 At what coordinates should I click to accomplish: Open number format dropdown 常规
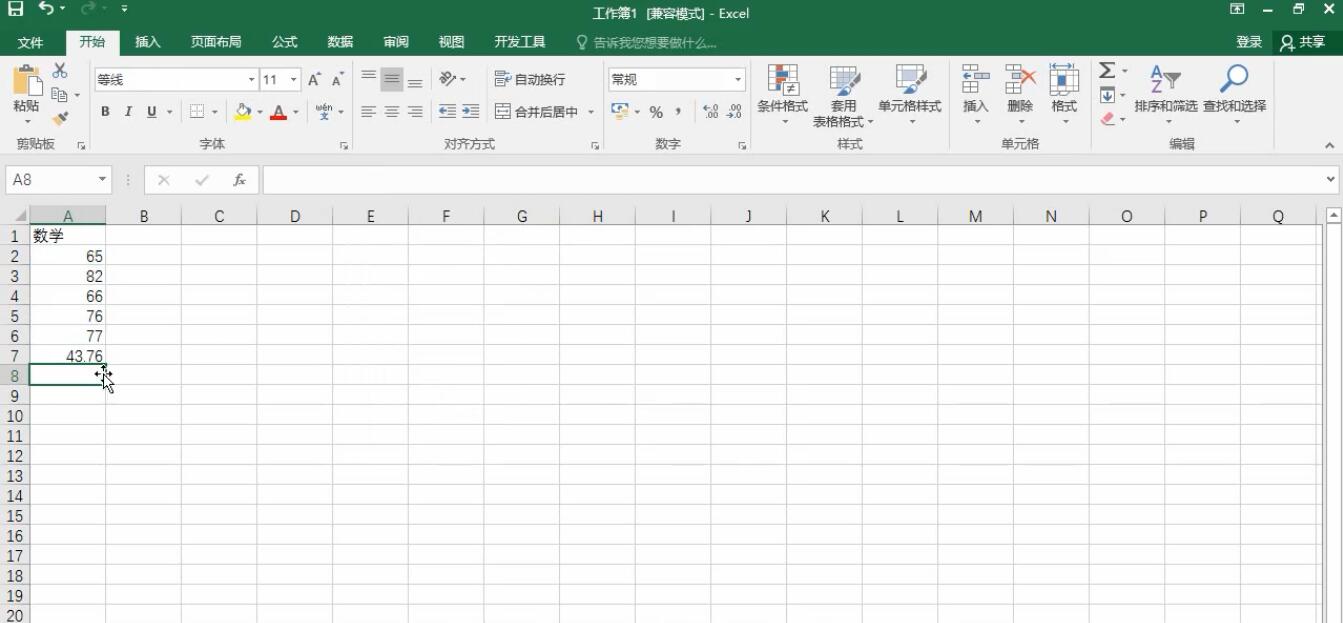pos(738,80)
